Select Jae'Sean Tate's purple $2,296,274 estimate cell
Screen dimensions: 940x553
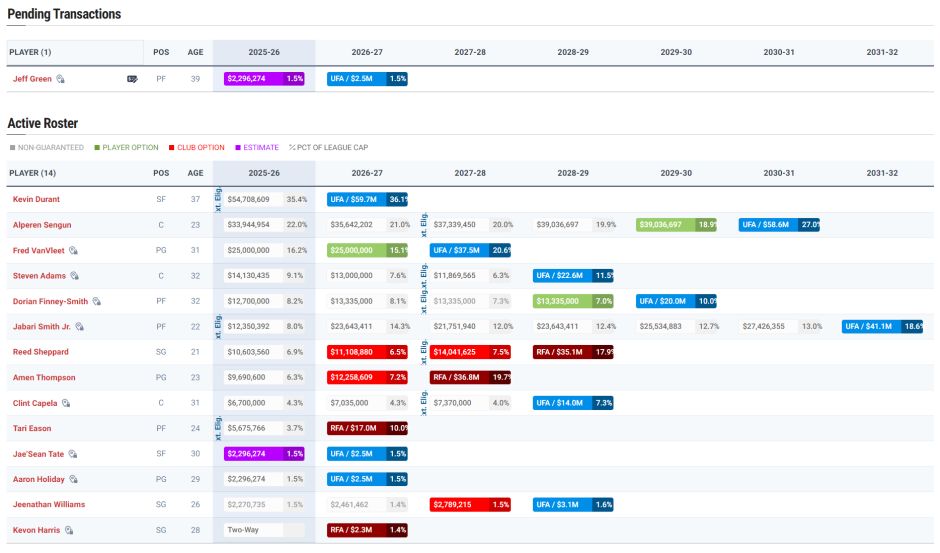264,454
